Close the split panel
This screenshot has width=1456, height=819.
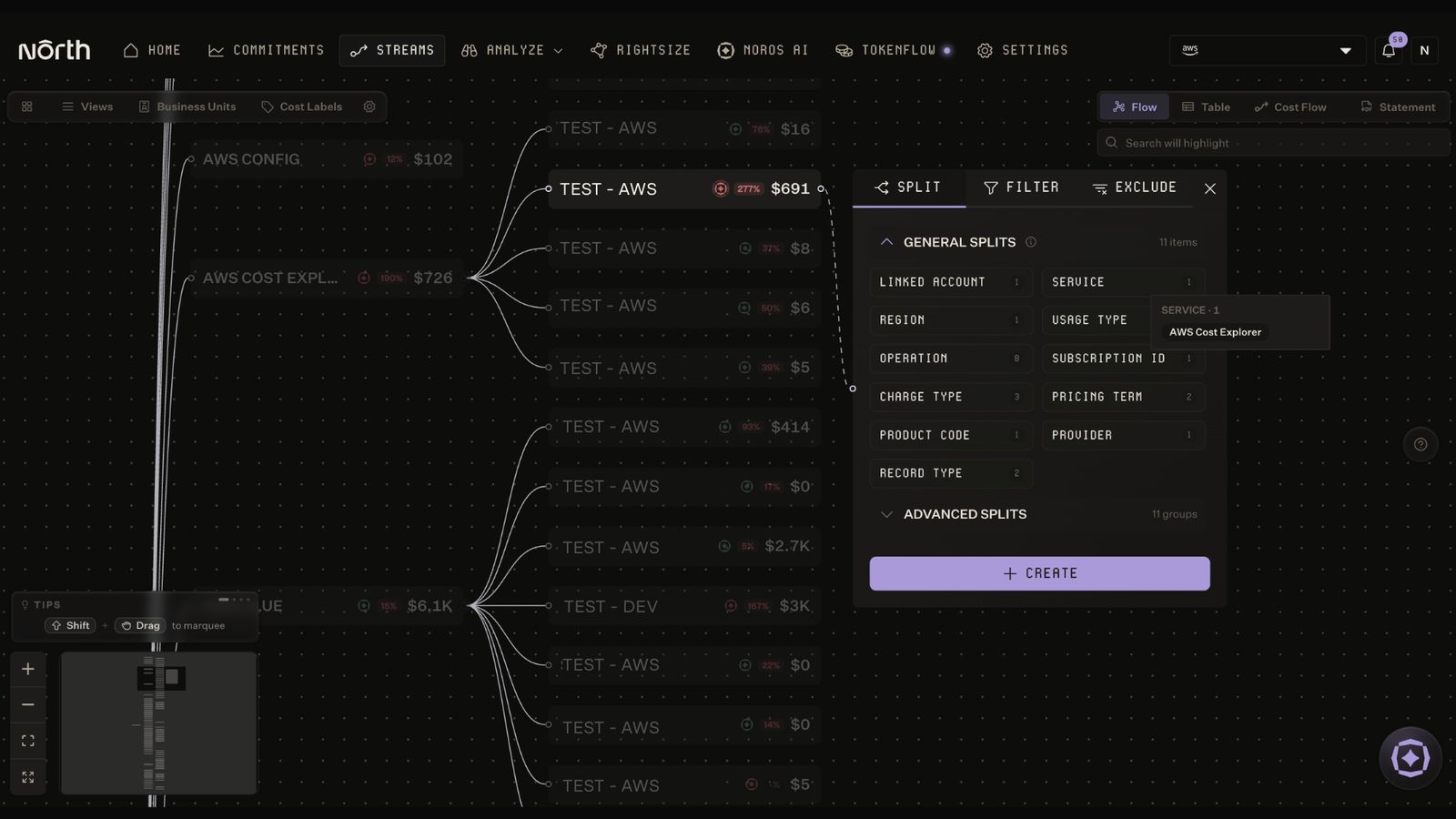click(1210, 188)
